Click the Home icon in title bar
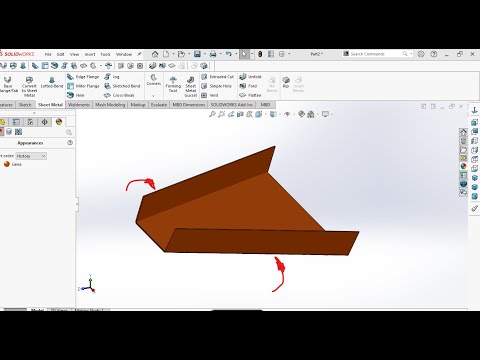Screen dimensions: 480x360 (155, 54)
